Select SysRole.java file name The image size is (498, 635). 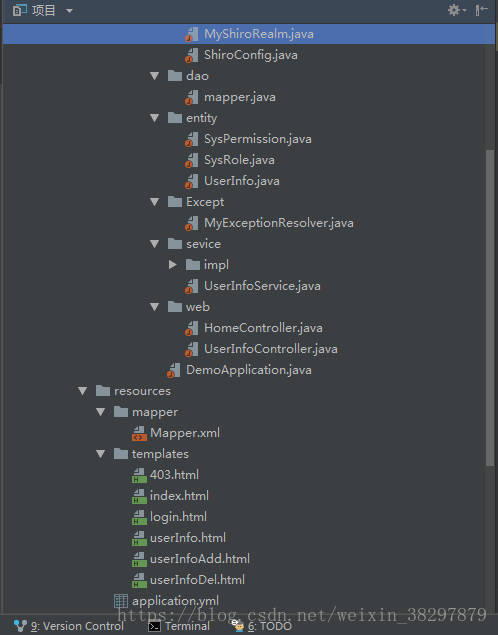239,160
